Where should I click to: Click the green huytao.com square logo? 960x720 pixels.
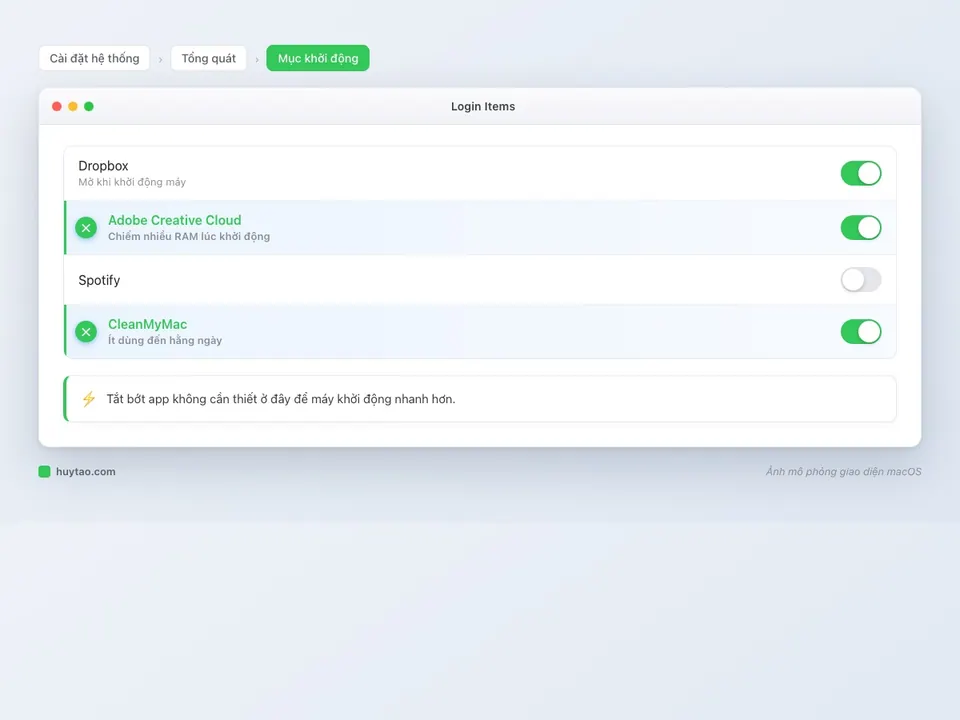(x=44, y=471)
